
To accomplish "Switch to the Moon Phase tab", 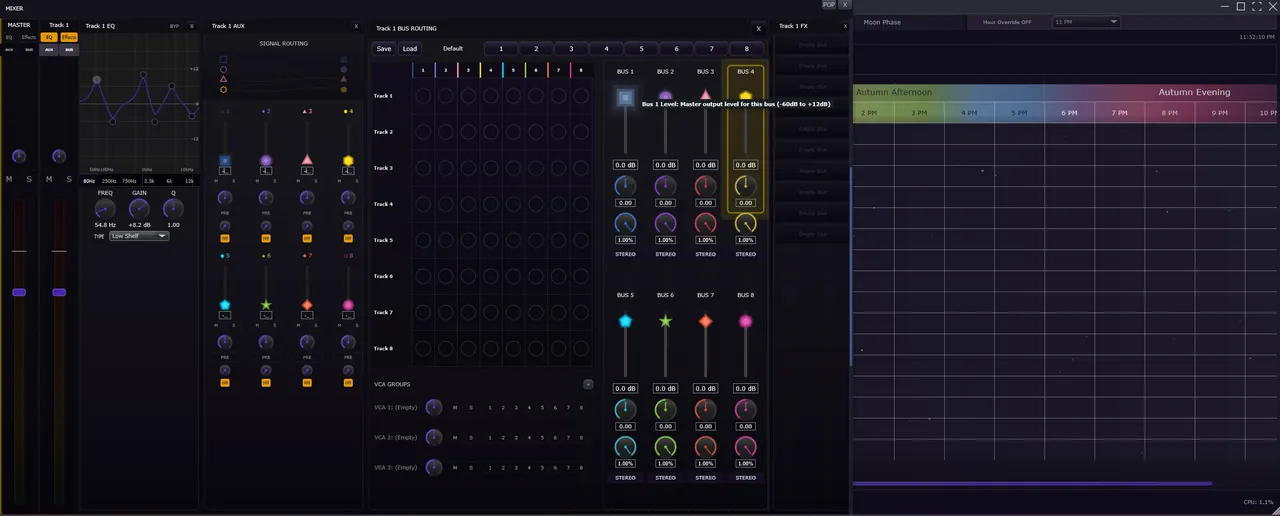I will click(882, 22).
